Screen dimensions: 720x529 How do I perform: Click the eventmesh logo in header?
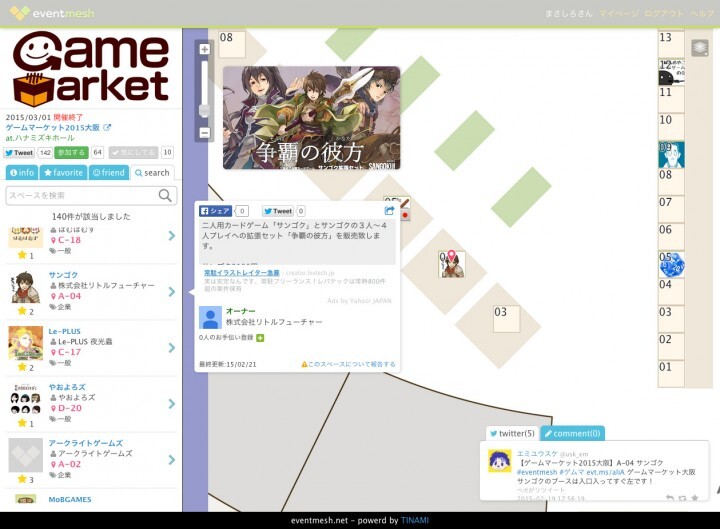tap(51, 13)
